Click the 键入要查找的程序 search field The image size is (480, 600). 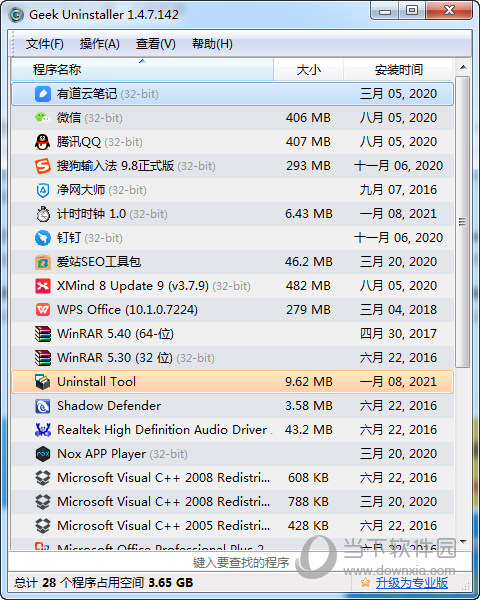coord(240,562)
